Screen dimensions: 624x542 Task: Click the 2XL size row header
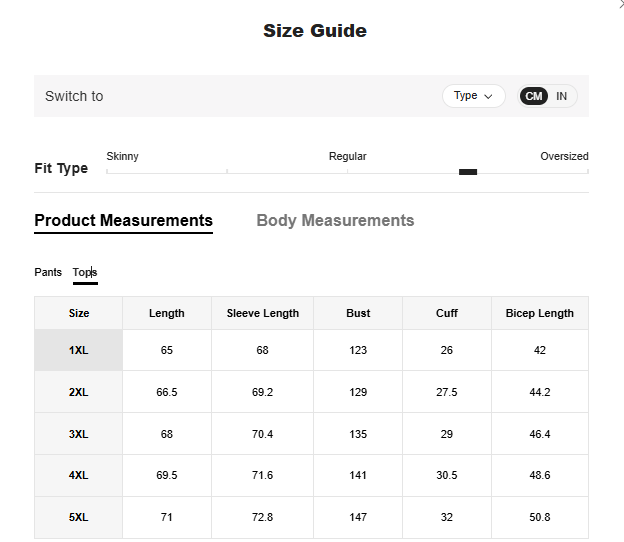pyautogui.click(x=79, y=393)
